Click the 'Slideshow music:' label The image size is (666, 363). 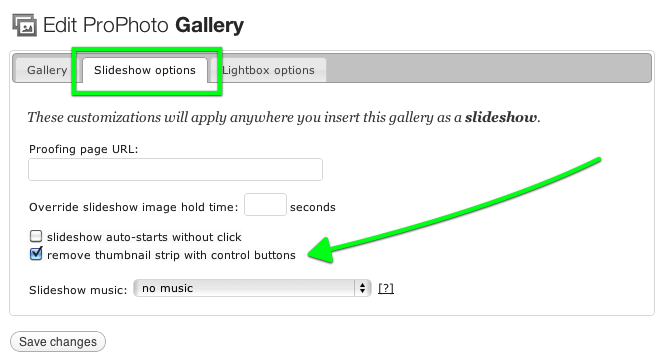point(78,290)
